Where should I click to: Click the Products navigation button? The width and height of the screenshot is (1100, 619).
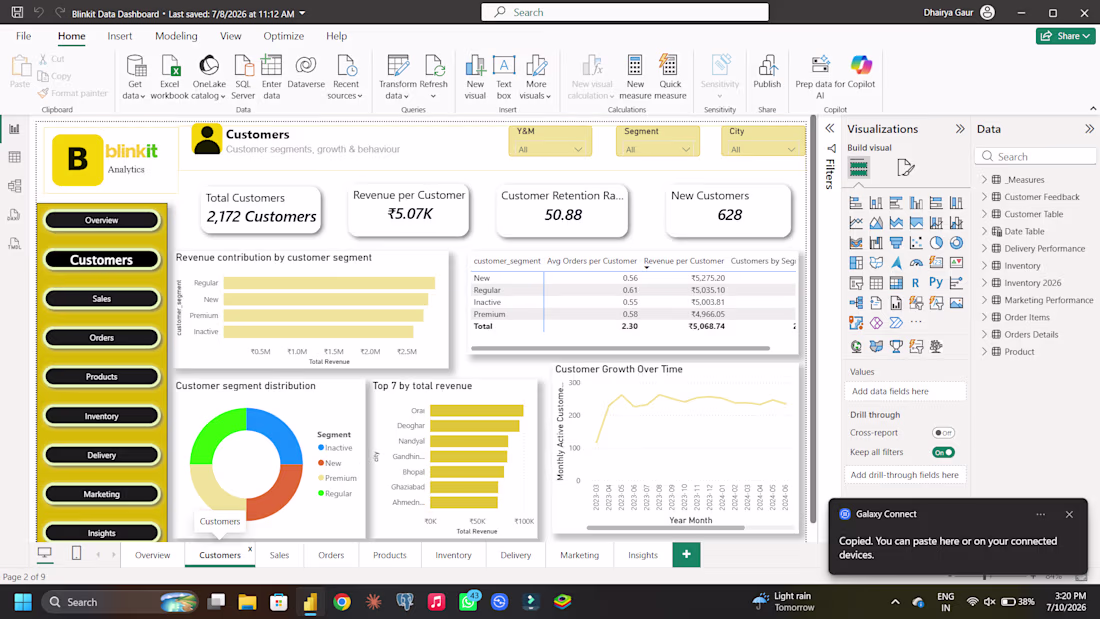point(102,377)
